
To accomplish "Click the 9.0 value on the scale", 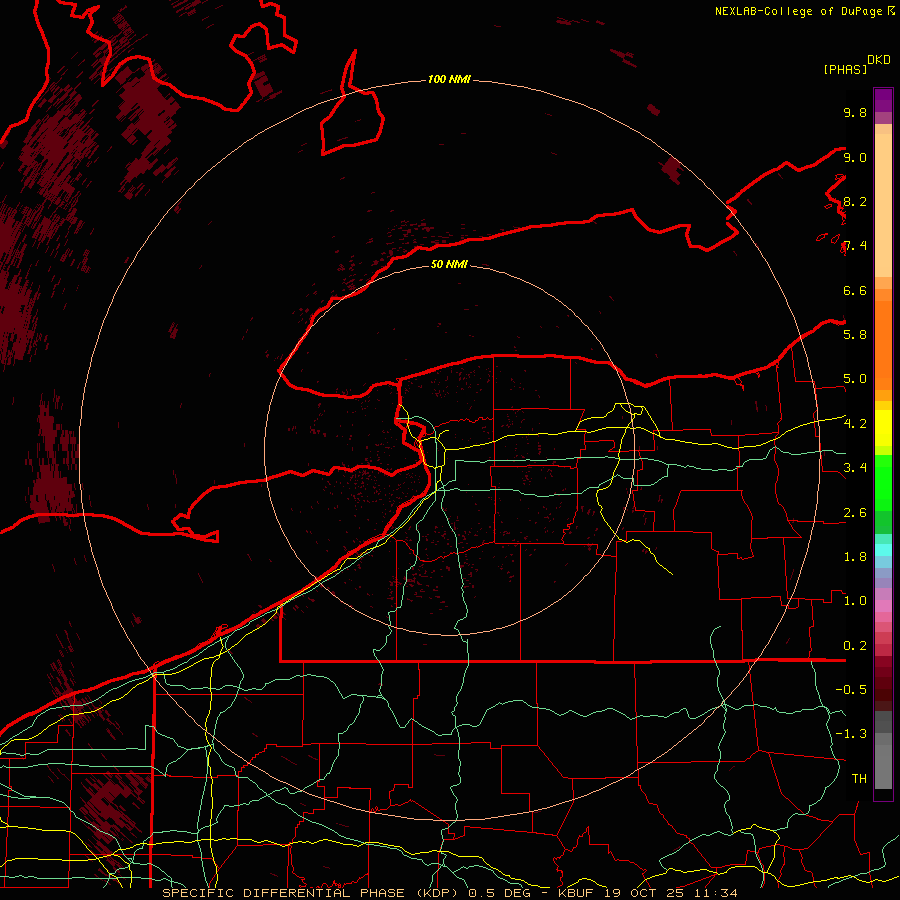I will [855, 157].
